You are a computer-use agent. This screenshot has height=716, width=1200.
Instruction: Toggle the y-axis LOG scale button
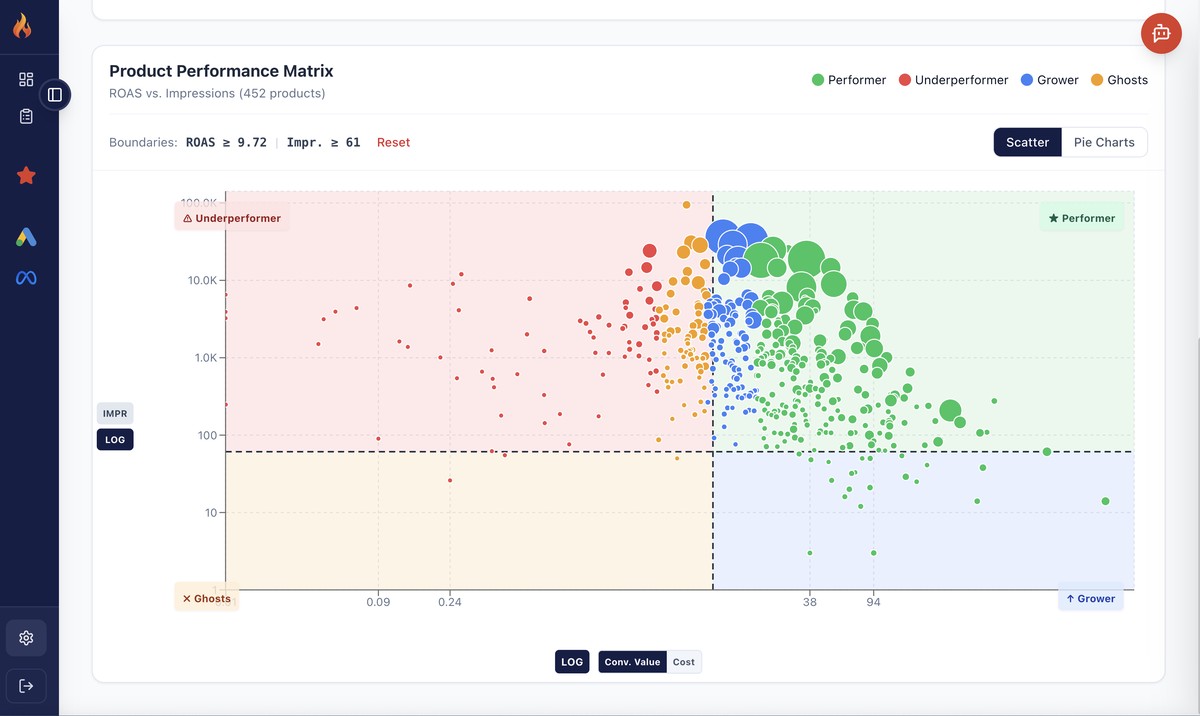(115, 439)
